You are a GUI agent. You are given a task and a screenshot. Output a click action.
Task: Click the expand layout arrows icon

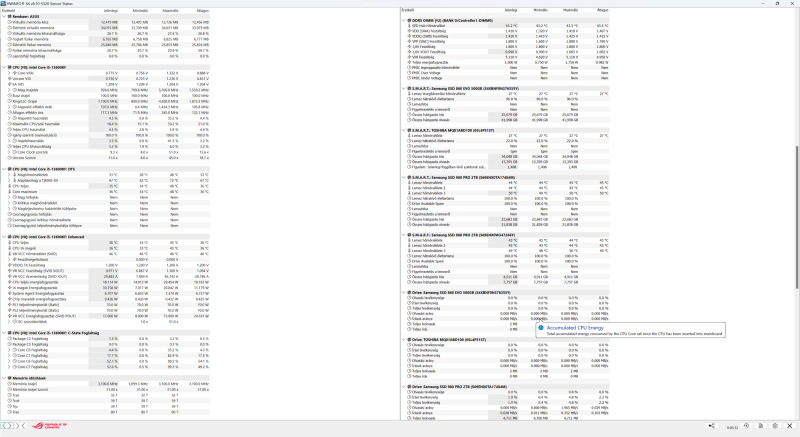(7, 425)
